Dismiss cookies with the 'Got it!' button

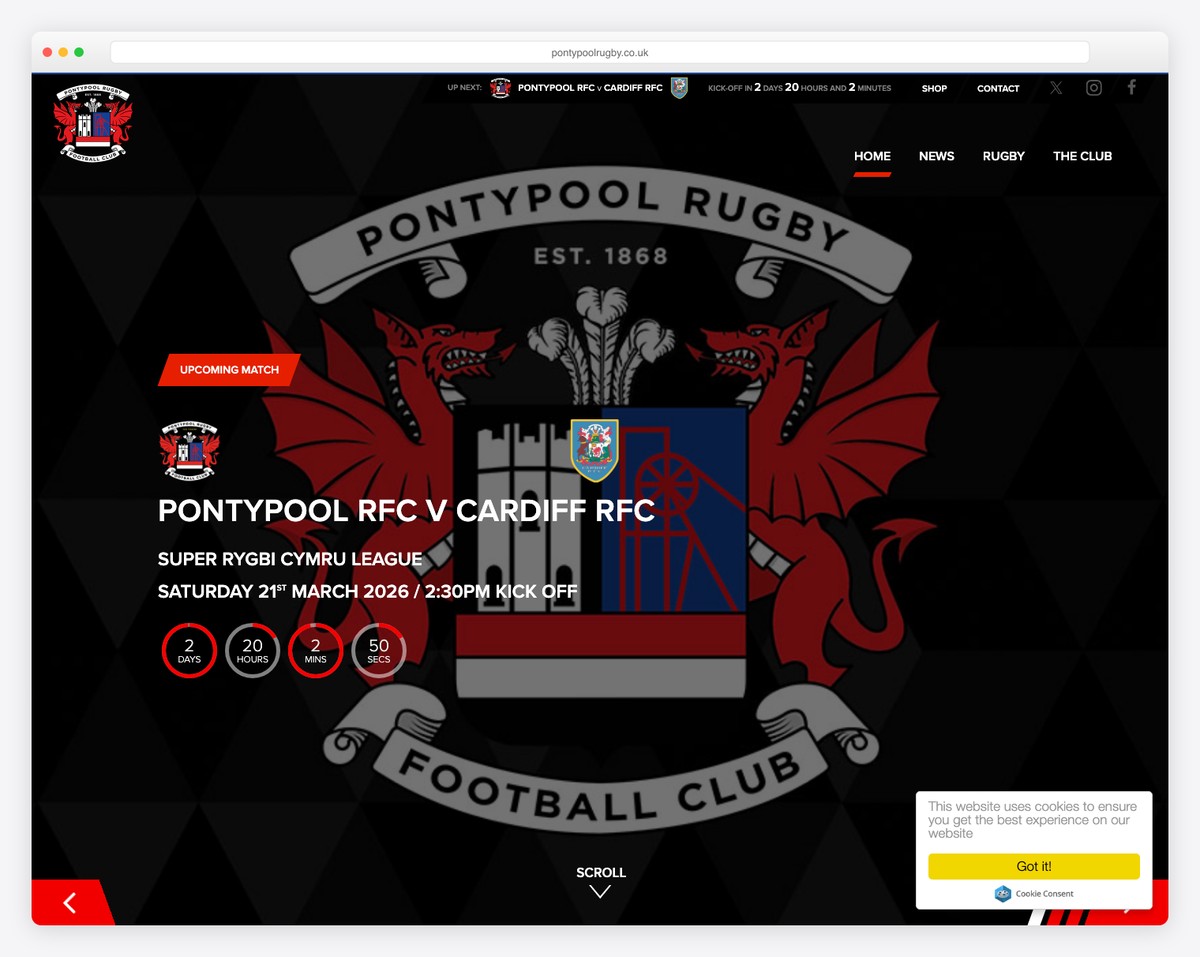tap(1034, 866)
